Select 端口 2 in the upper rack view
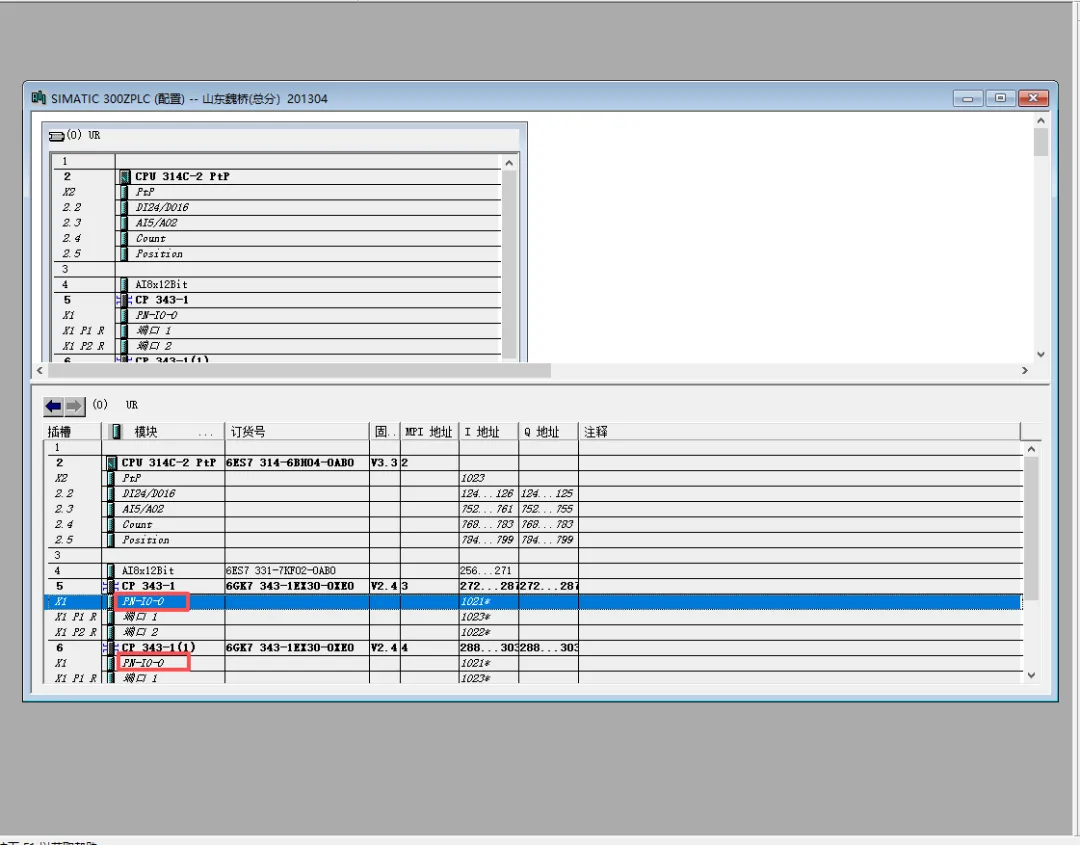The image size is (1080, 845). [154, 346]
